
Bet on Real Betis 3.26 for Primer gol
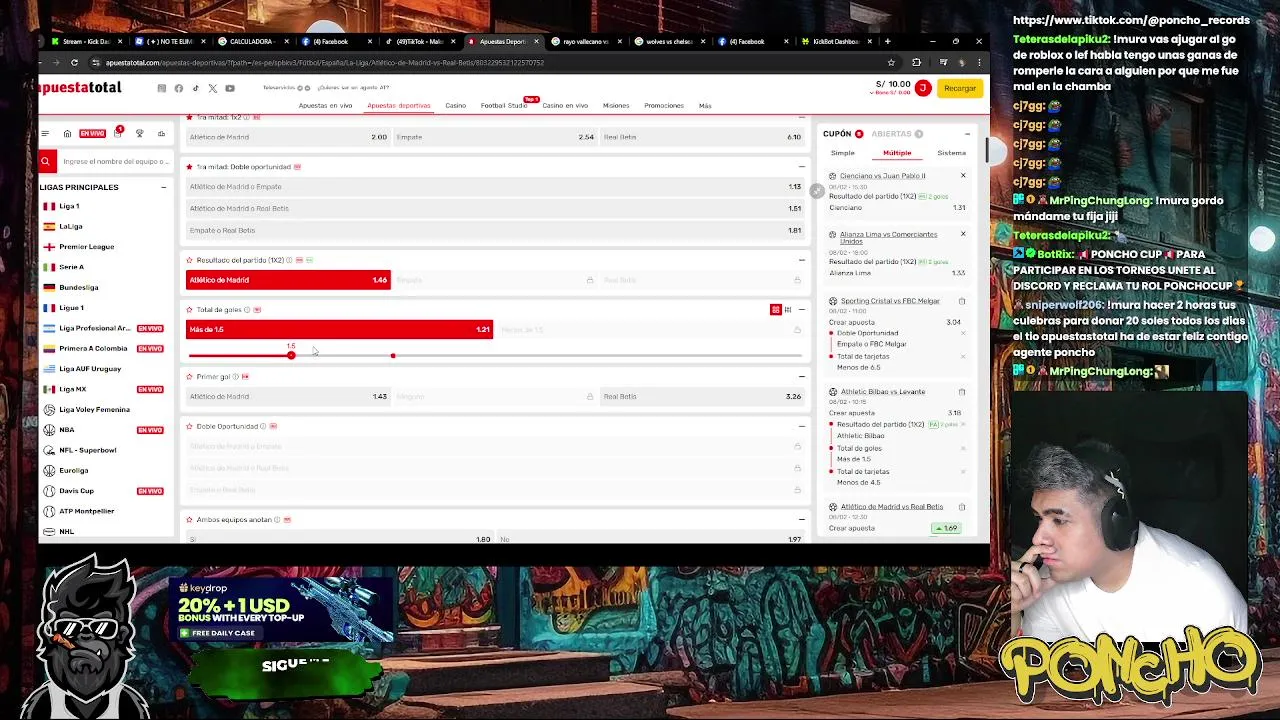(x=702, y=397)
